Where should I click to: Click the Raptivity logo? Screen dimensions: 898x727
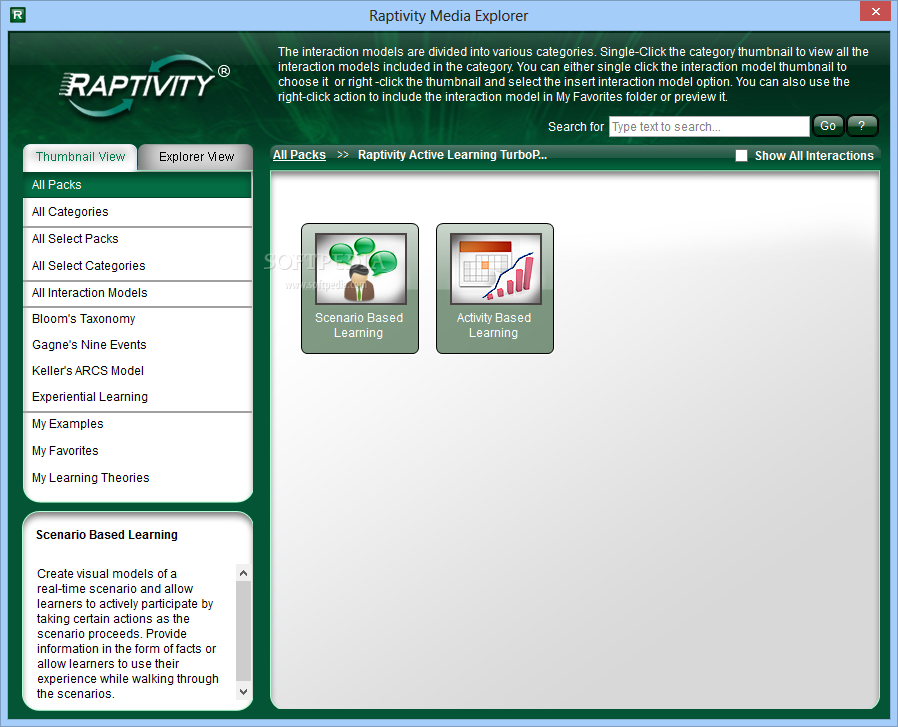[x=144, y=86]
